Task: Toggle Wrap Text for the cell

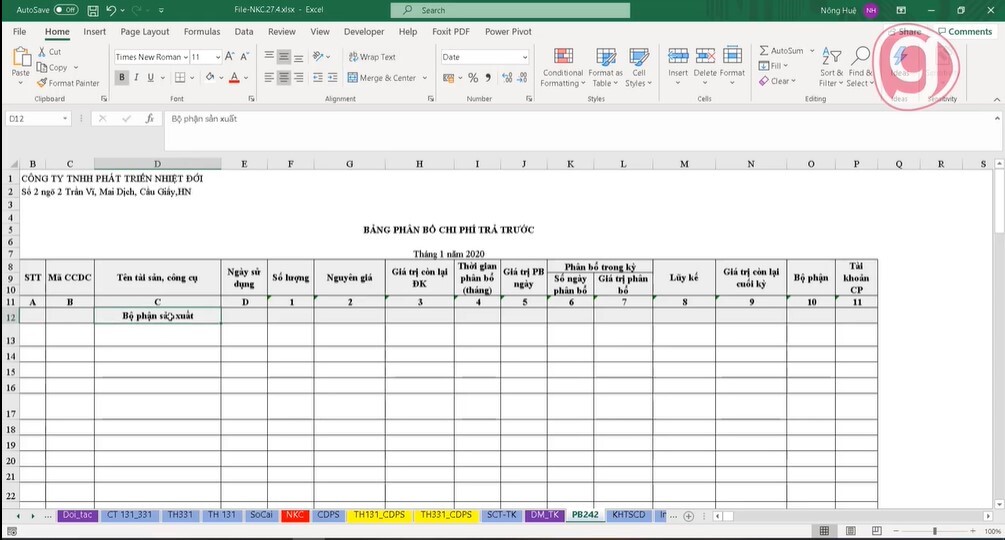Action: pos(372,57)
